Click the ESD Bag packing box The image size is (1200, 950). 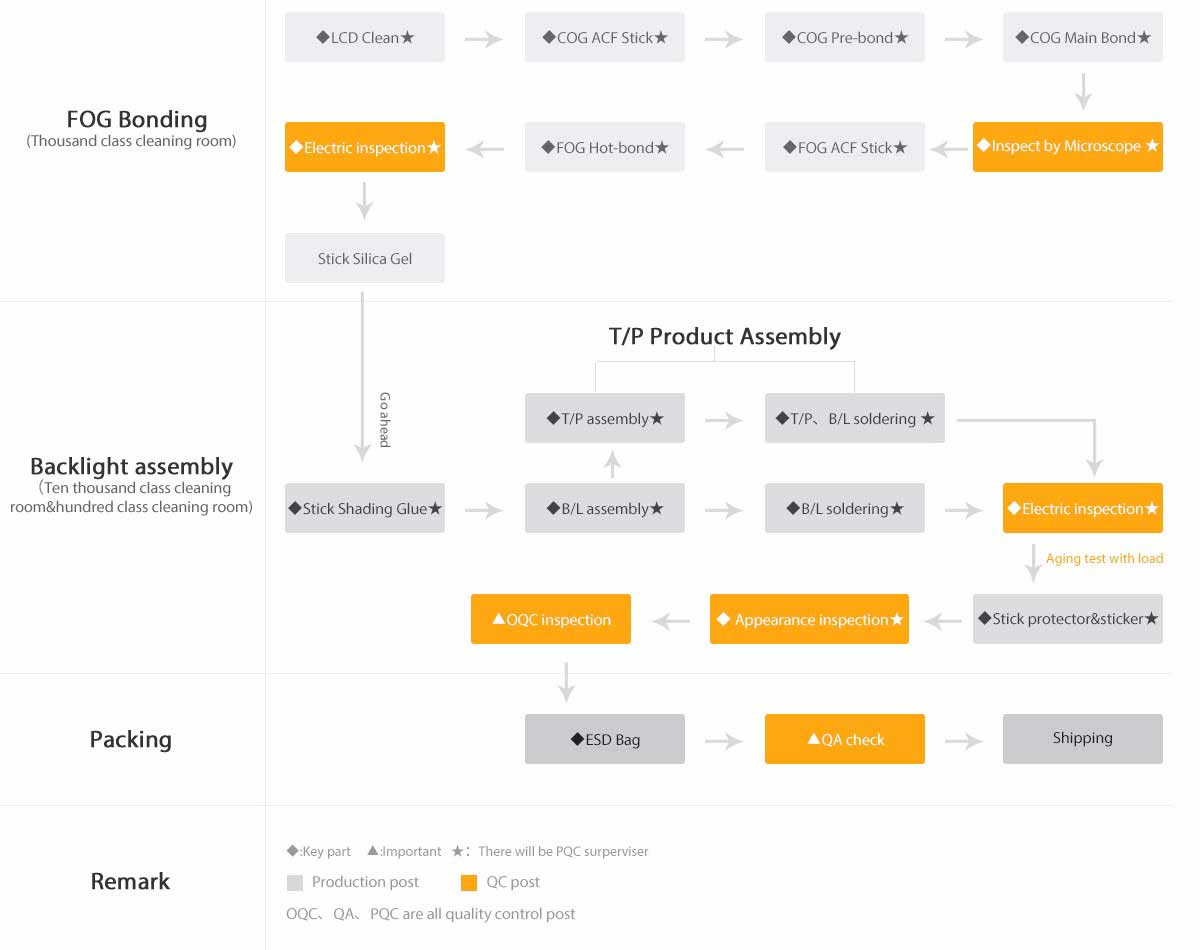coord(605,739)
